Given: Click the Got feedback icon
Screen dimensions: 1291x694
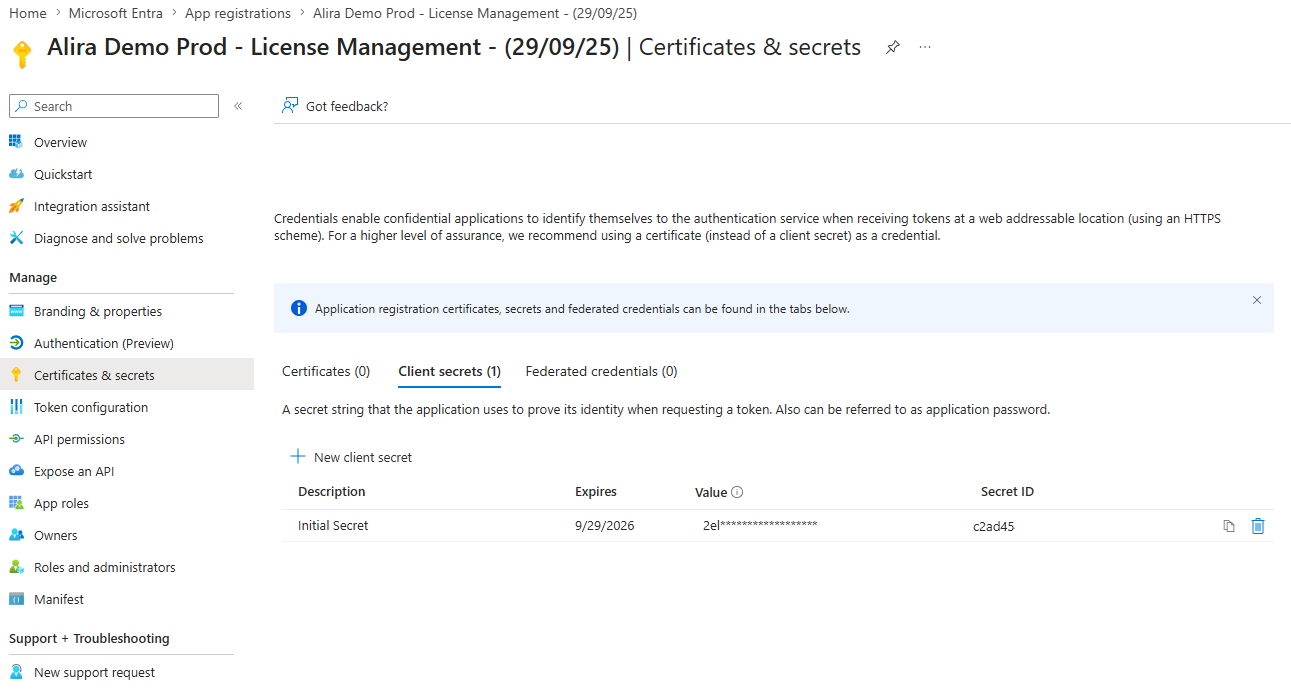Looking at the screenshot, I should (290, 106).
